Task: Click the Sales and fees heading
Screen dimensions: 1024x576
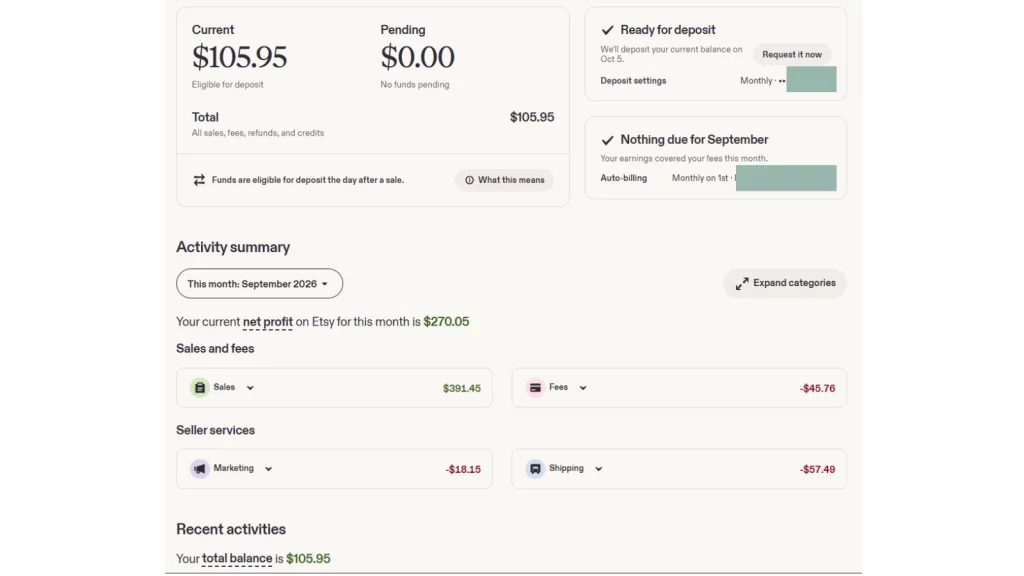Action: click(x=215, y=349)
